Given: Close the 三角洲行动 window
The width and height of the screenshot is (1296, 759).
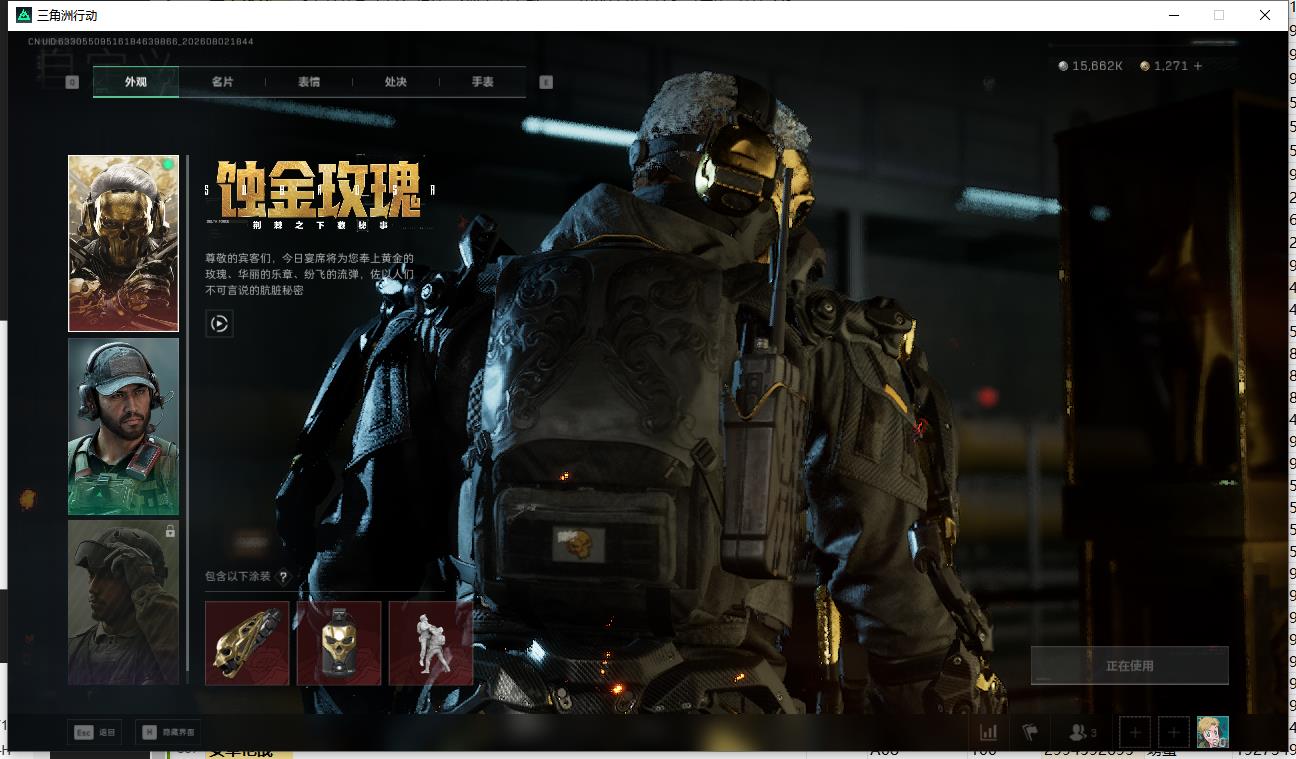Looking at the screenshot, I should click(x=1265, y=15).
